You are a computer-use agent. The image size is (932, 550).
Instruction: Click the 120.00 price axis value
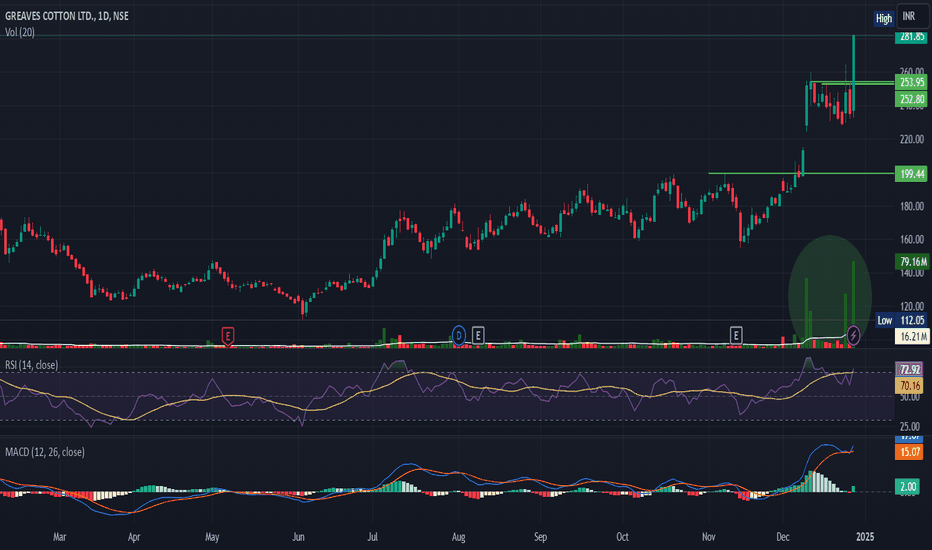tap(912, 306)
